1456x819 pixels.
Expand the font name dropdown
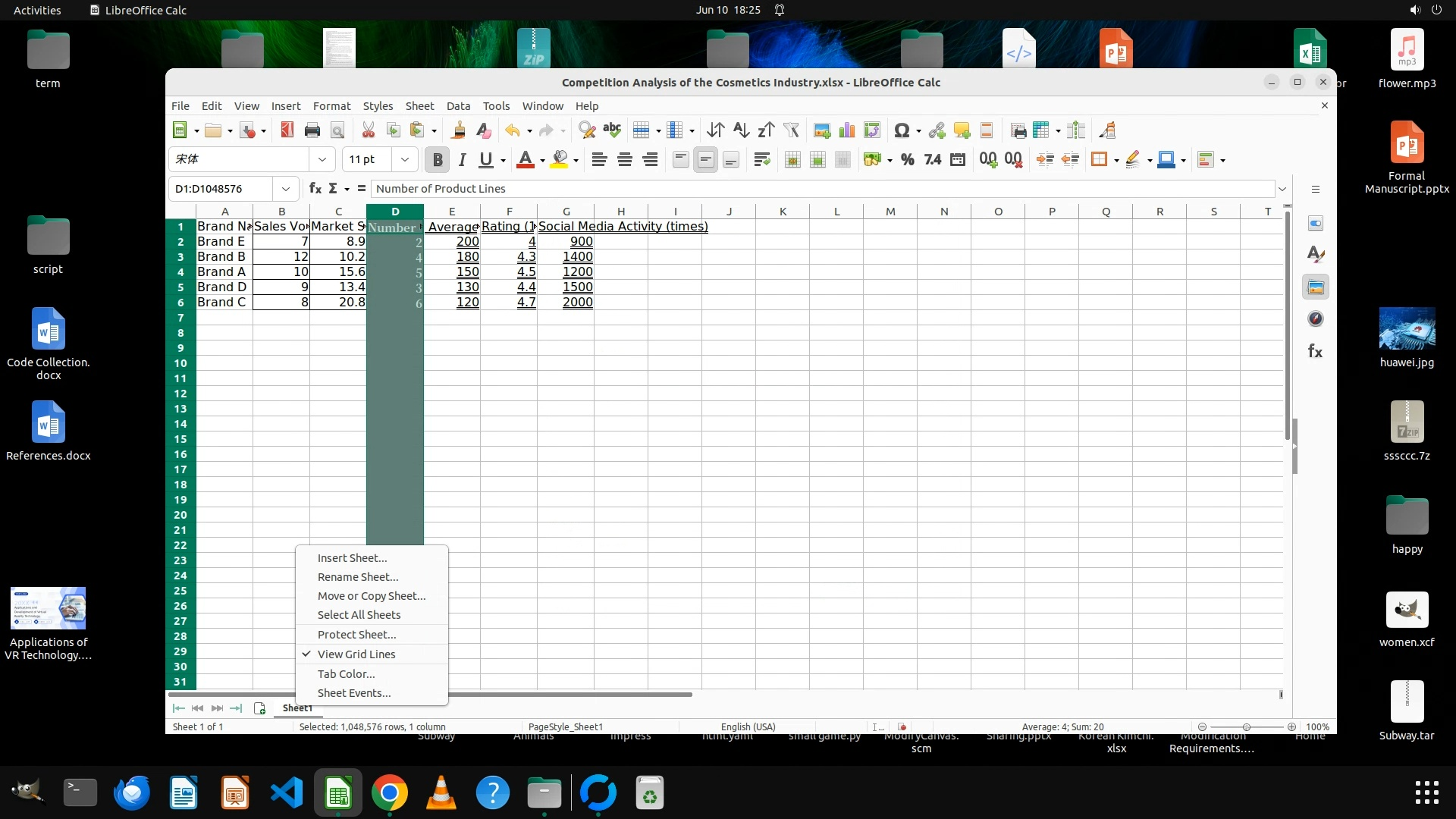point(322,159)
